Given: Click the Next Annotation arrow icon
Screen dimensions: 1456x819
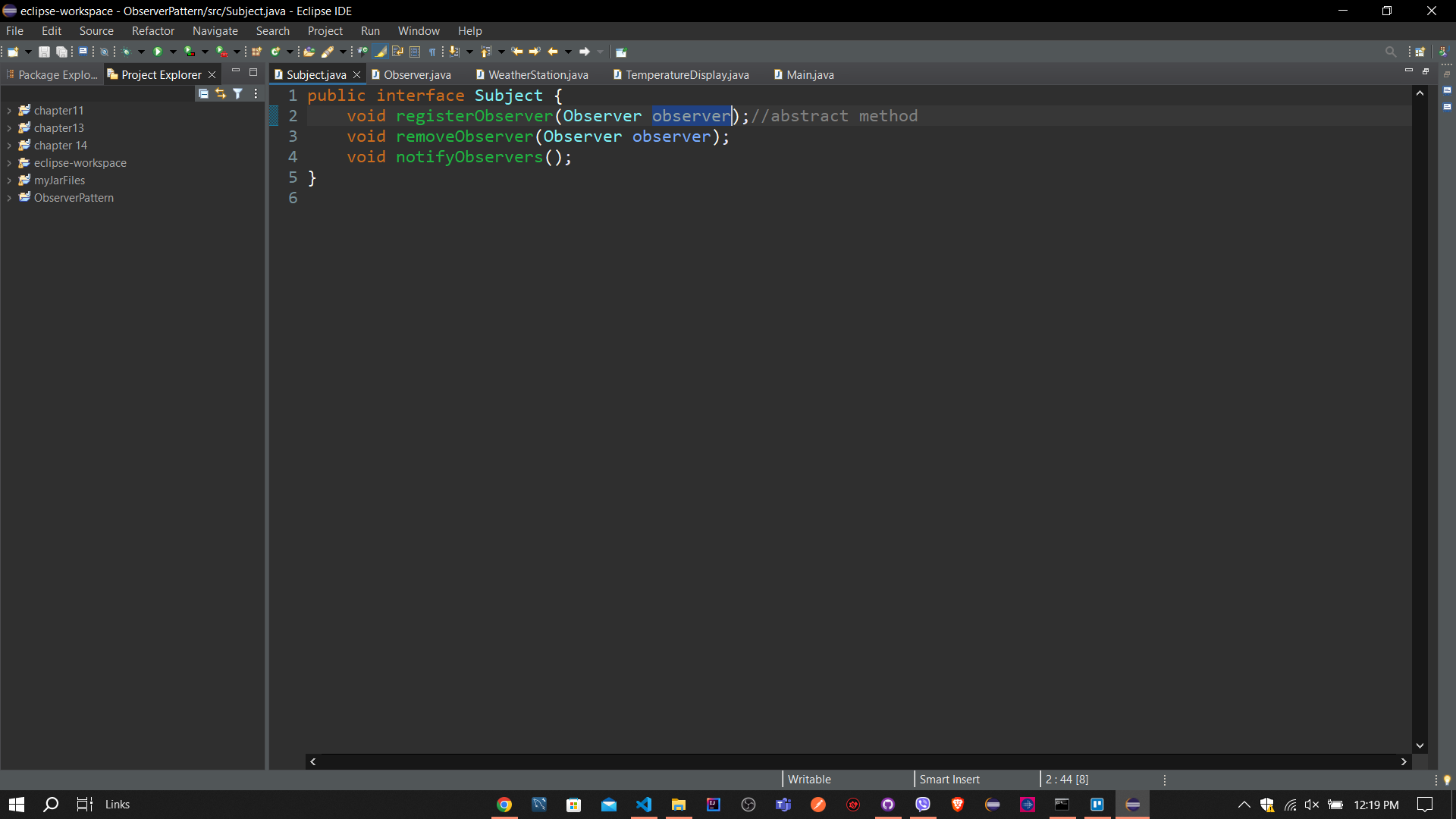Looking at the screenshot, I should (453, 52).
